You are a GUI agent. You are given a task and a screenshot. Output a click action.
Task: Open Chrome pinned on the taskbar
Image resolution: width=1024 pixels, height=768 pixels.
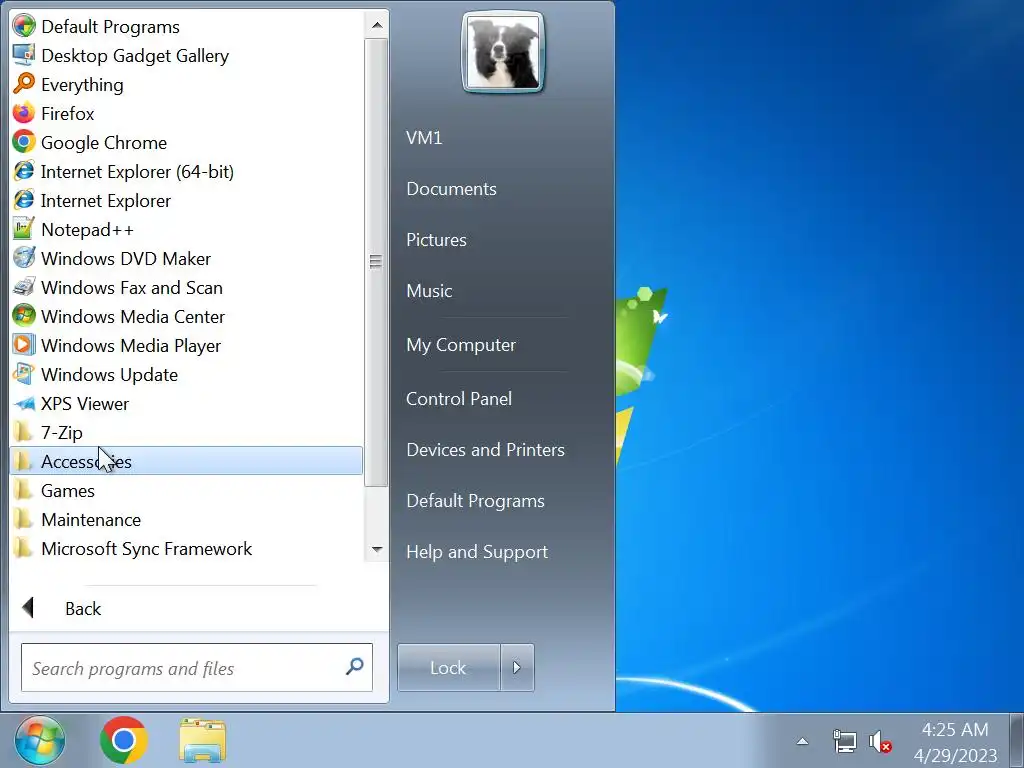point(123,741)
